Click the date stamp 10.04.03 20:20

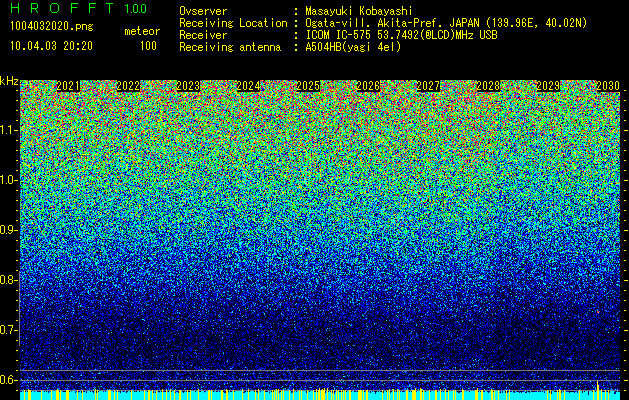point(51,46)
